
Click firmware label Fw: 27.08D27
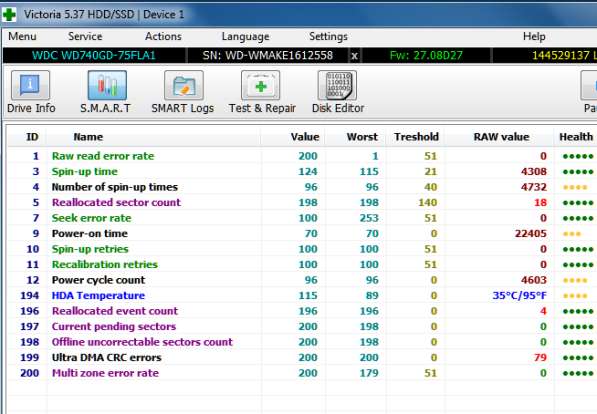426,56
